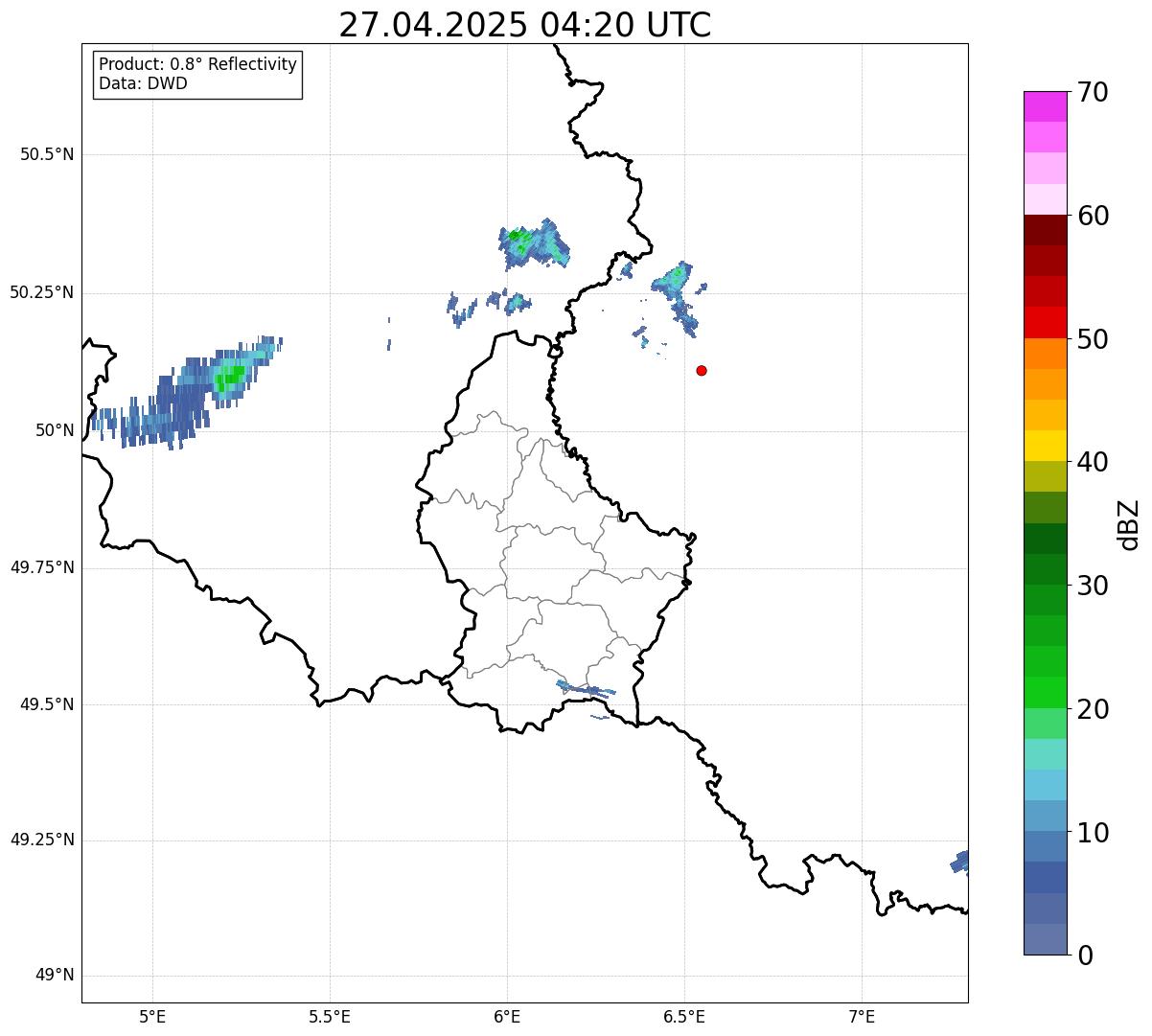Click the 5.5°E longitude label

point(330,1017)
